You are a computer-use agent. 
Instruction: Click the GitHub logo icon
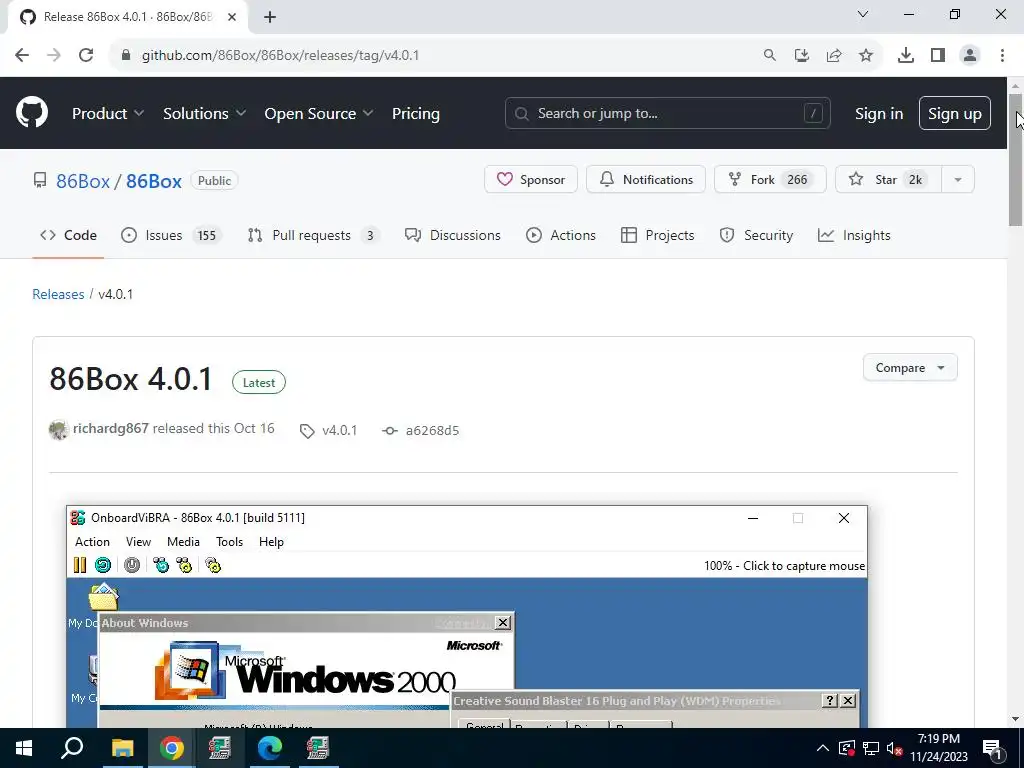click(x=32, y=112)
